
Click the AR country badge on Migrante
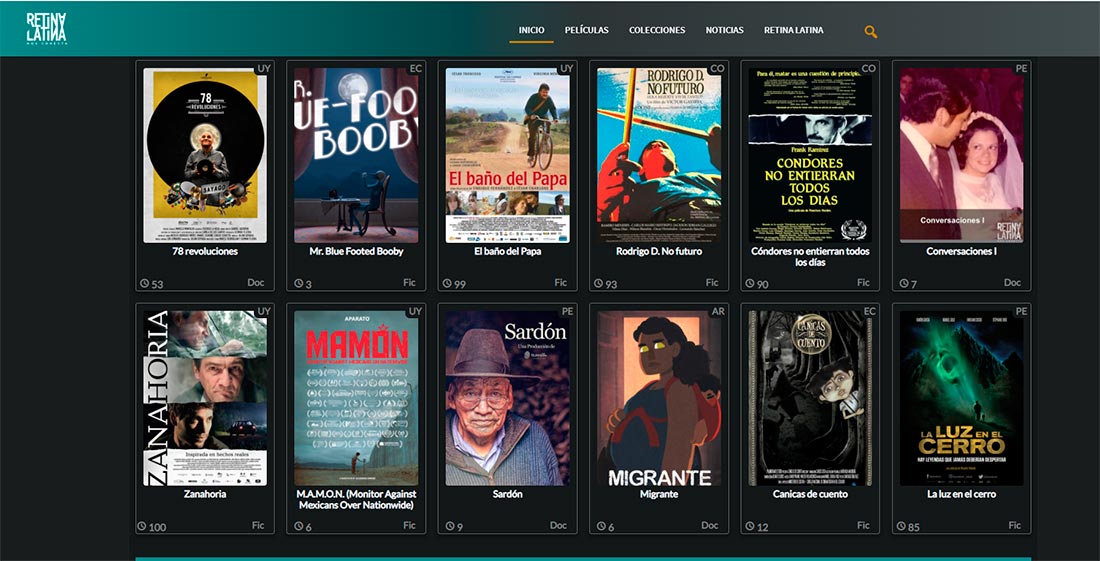click(x=718, y=311)
